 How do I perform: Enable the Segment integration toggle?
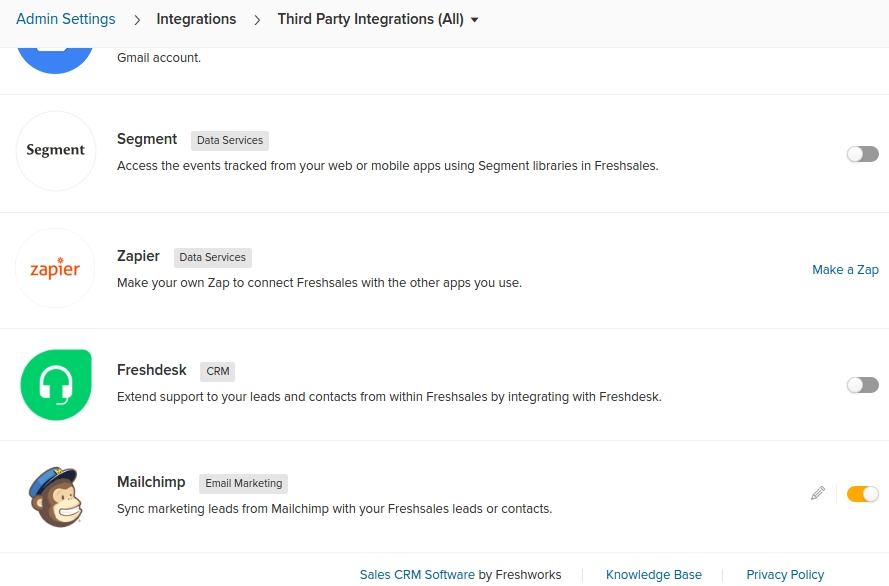tap(862, 154)
